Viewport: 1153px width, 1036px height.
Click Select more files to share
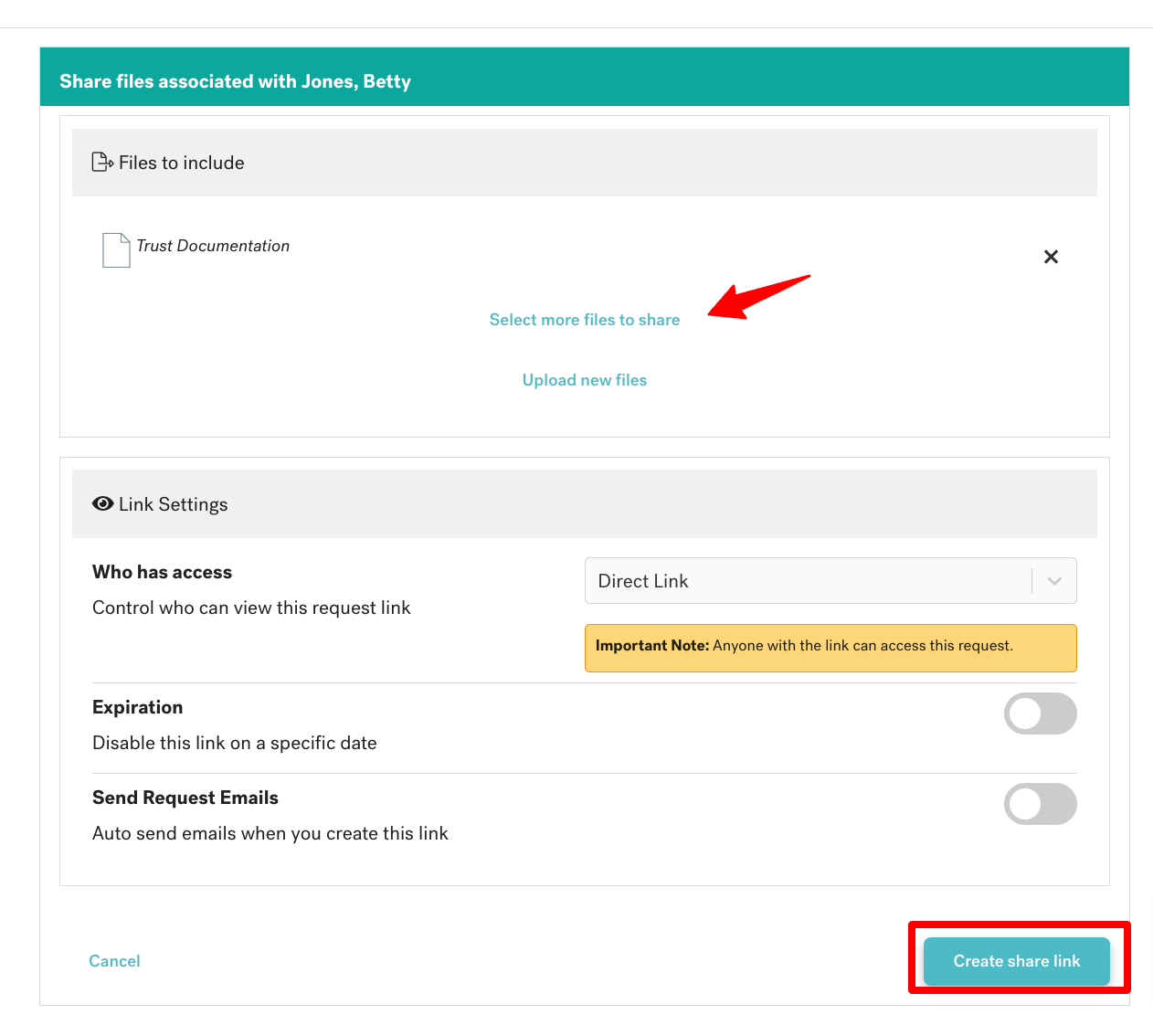[x=585, y=320]
